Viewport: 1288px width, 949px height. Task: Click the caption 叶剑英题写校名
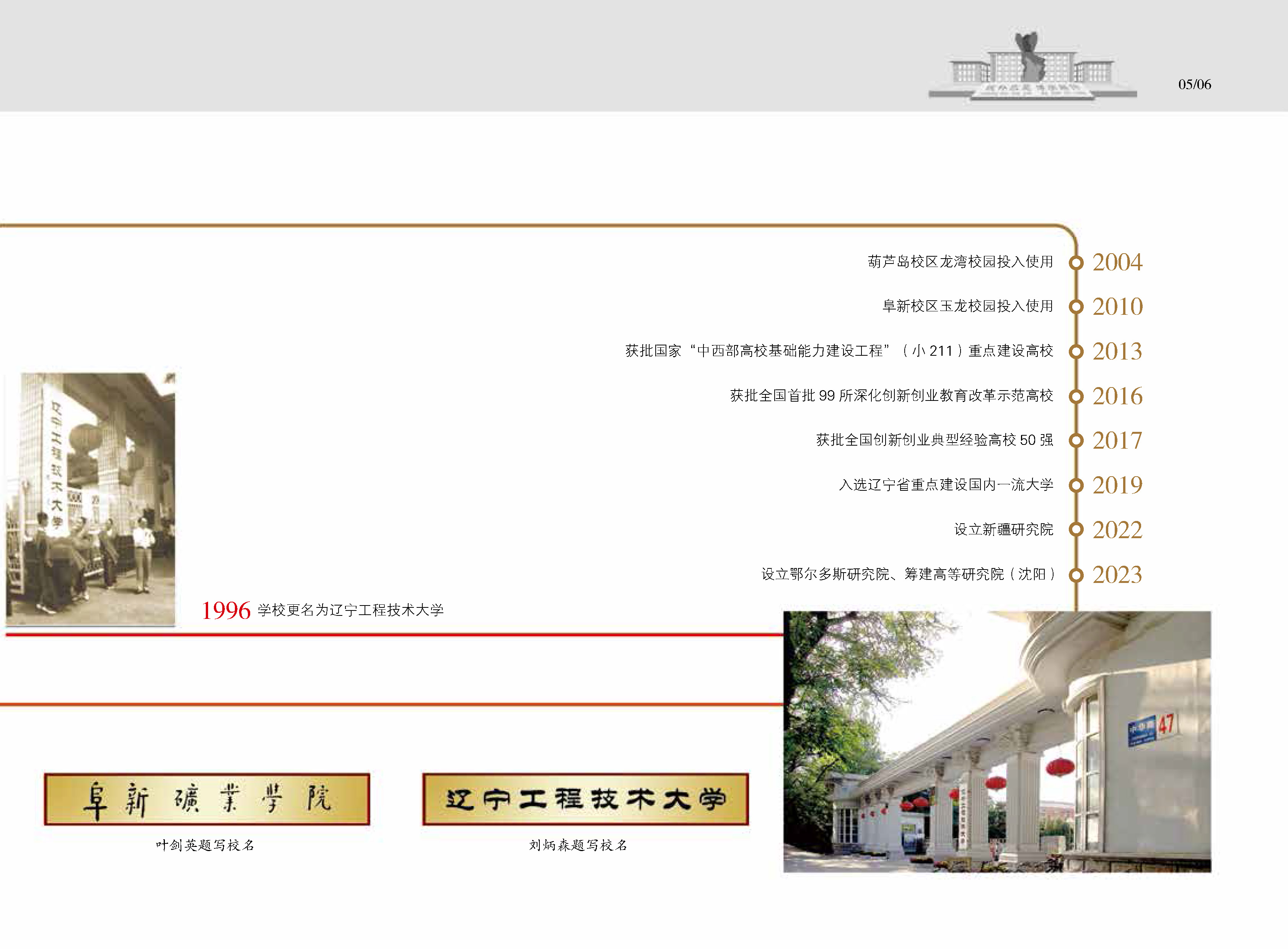[x=205, y=845]
